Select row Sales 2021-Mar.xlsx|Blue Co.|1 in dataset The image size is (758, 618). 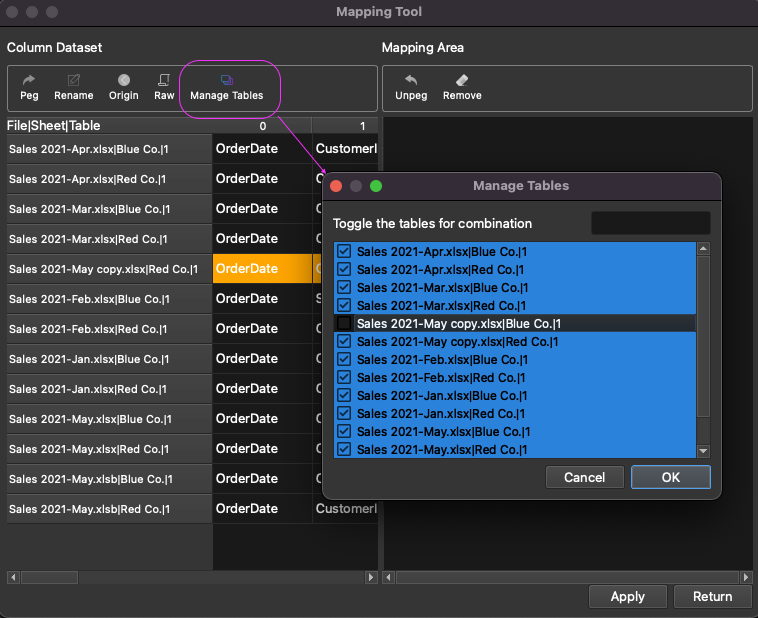tap(109, 209)
